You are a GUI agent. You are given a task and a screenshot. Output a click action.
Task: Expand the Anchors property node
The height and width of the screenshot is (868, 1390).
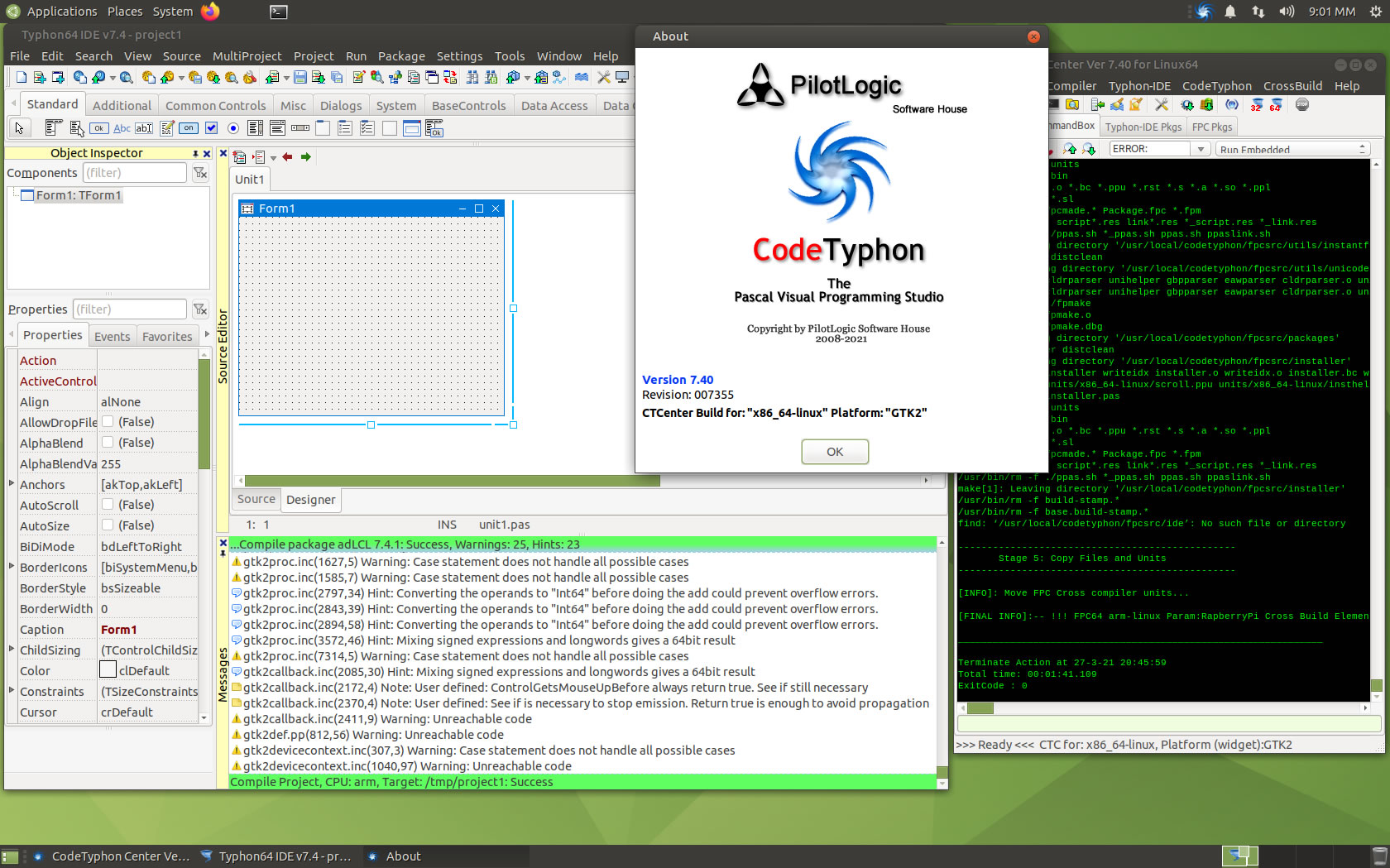point(12,483)
